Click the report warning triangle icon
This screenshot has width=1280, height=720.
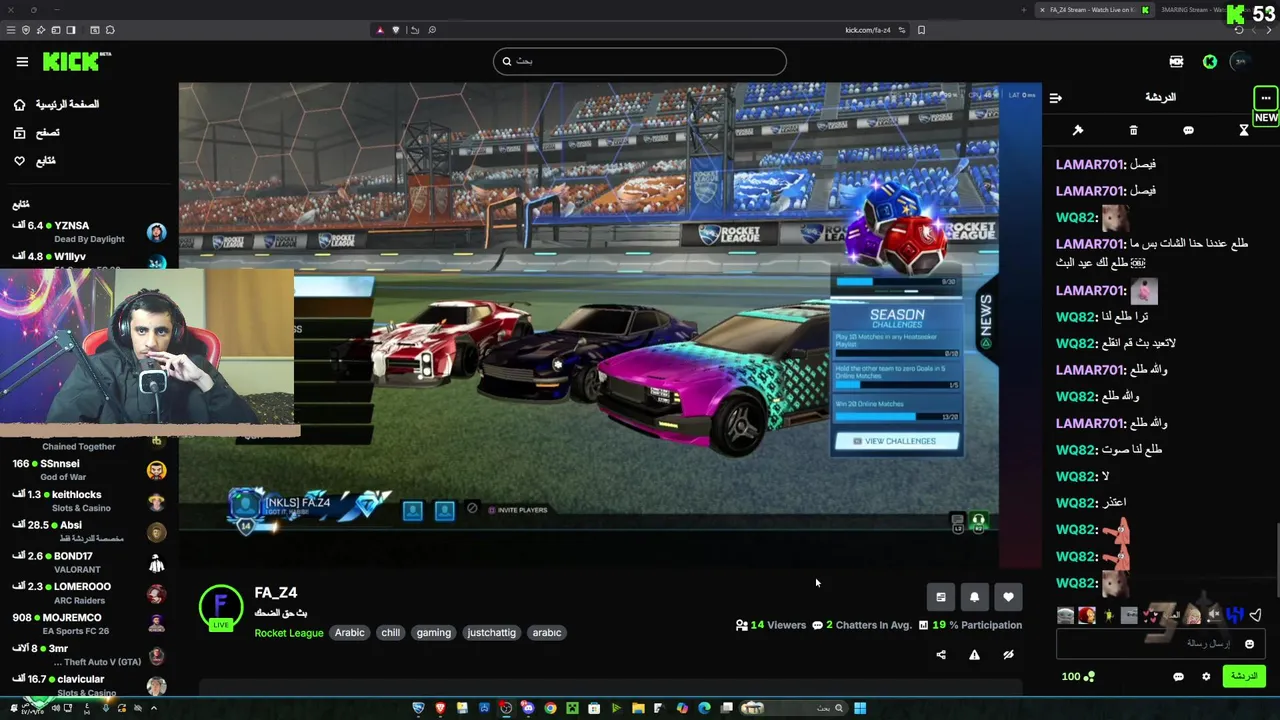(x=974, y=655)
